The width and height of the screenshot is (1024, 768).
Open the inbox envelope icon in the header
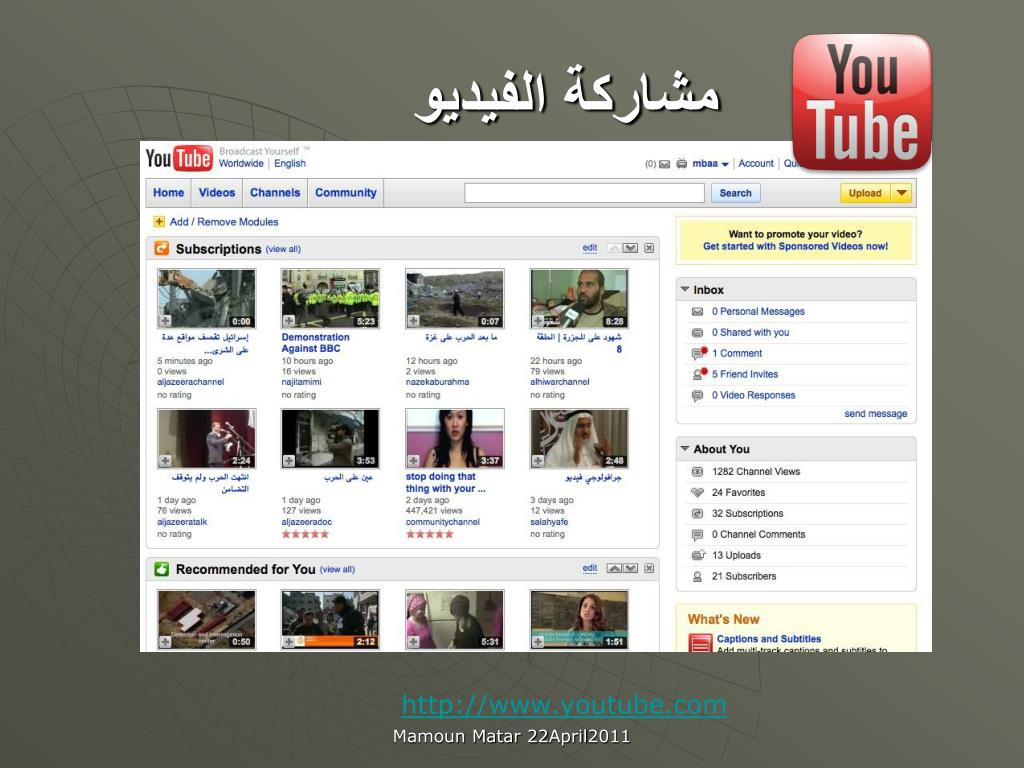pyautogui.click(x=665, y=164)
